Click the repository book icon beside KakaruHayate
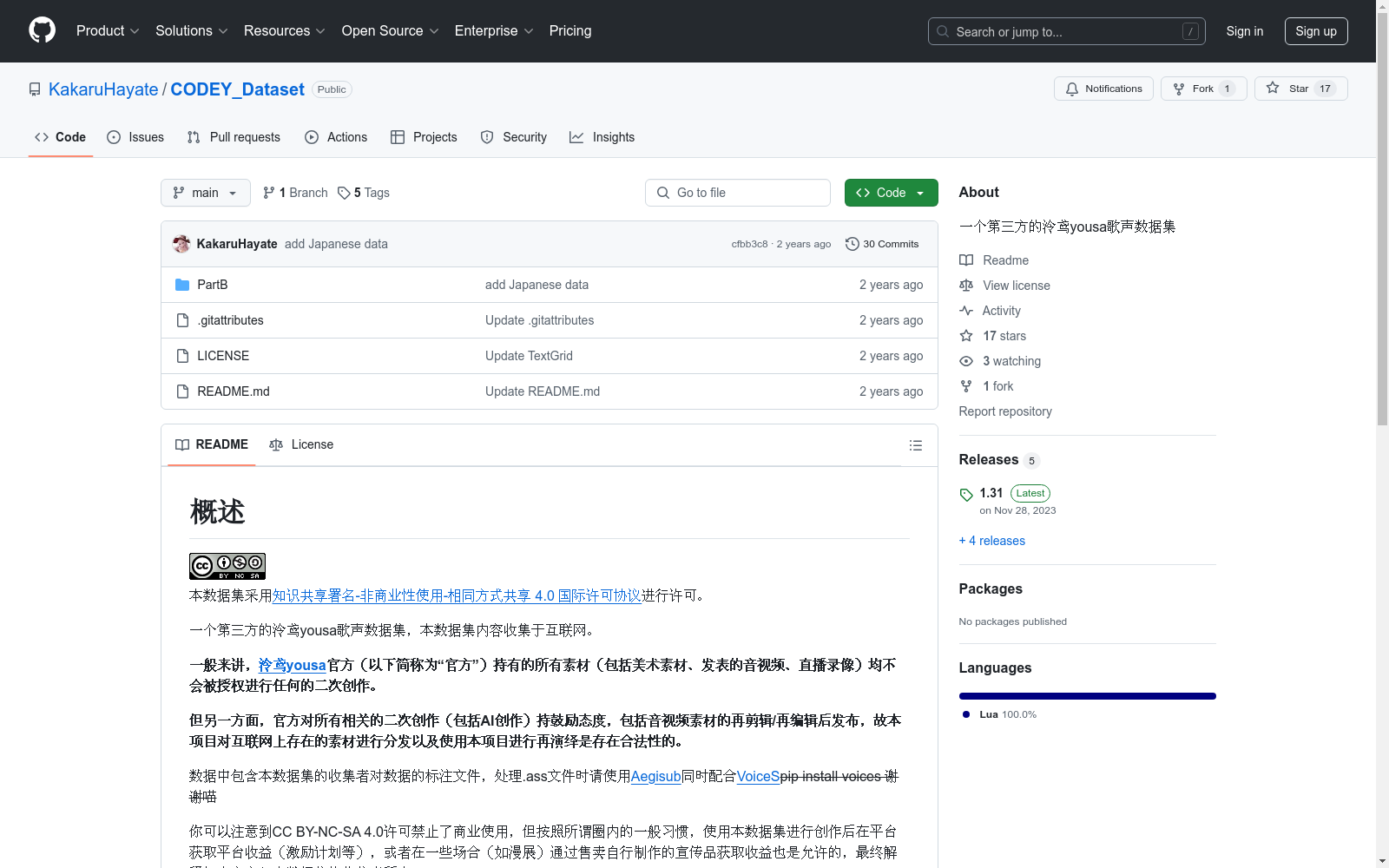1389x868 pixels. [35, 89]
